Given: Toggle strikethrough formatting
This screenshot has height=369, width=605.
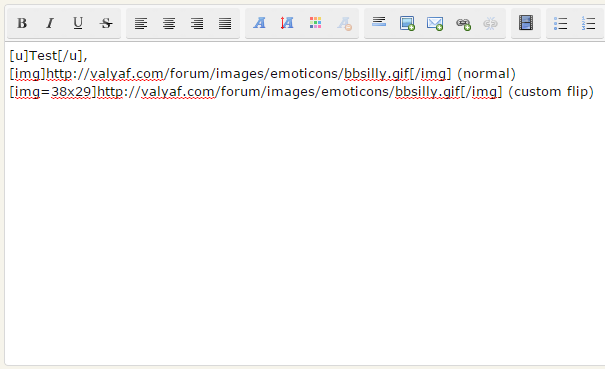Looking at the screenshot, I should tap(106, 23).
